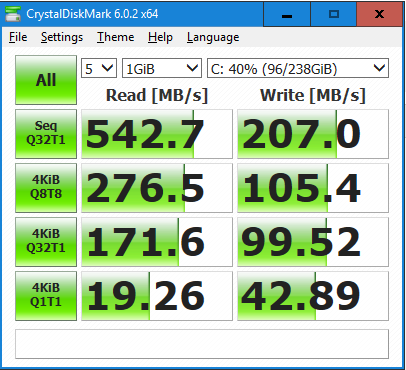Image resolution: width=406 pixels, height=370 pixels.
Task: Open the Help menu
Action: [x=160, y=37]
